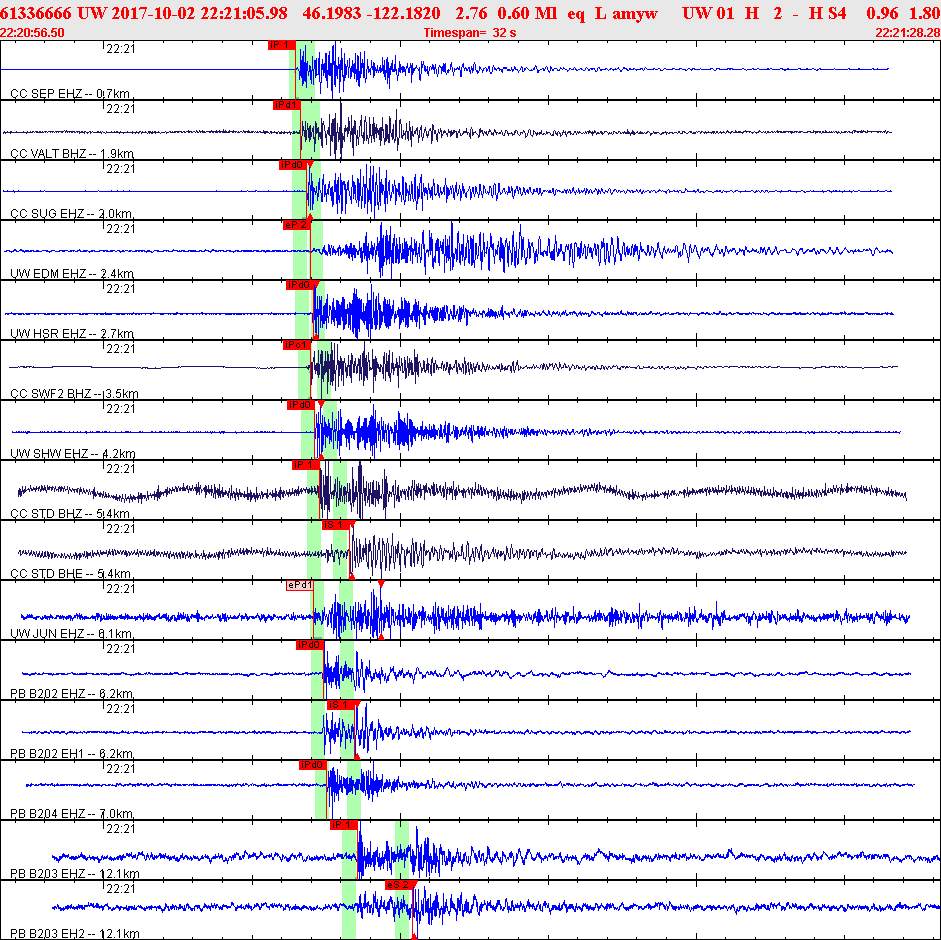
Task: Click the 'PB B204 EHZ -- 7.0km' channel label
Action: [72, 814]
